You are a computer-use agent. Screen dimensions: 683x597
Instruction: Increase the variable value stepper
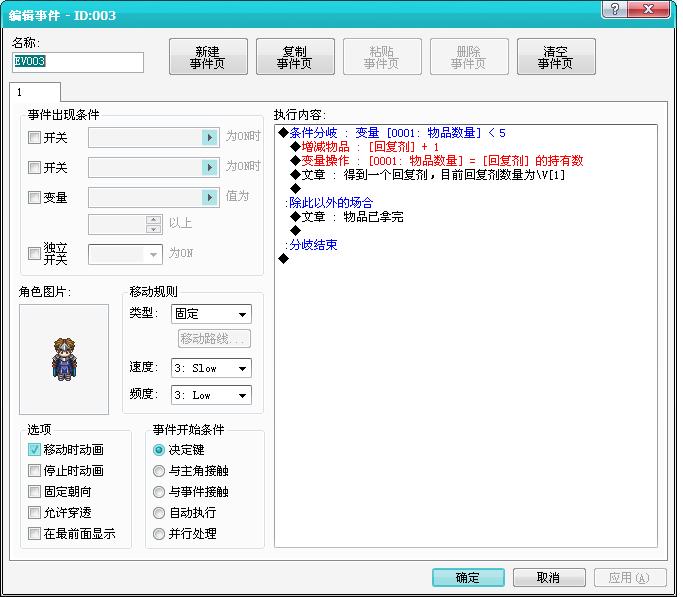[153, 219]
